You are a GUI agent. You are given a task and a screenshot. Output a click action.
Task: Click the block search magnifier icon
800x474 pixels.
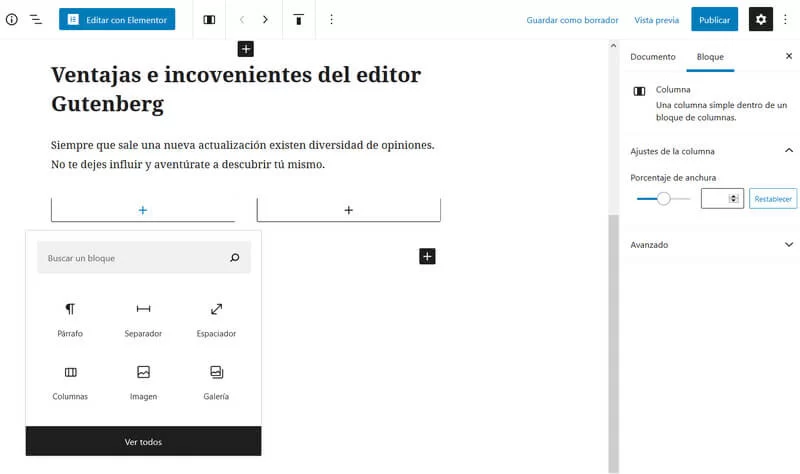(x=235, y=258)
